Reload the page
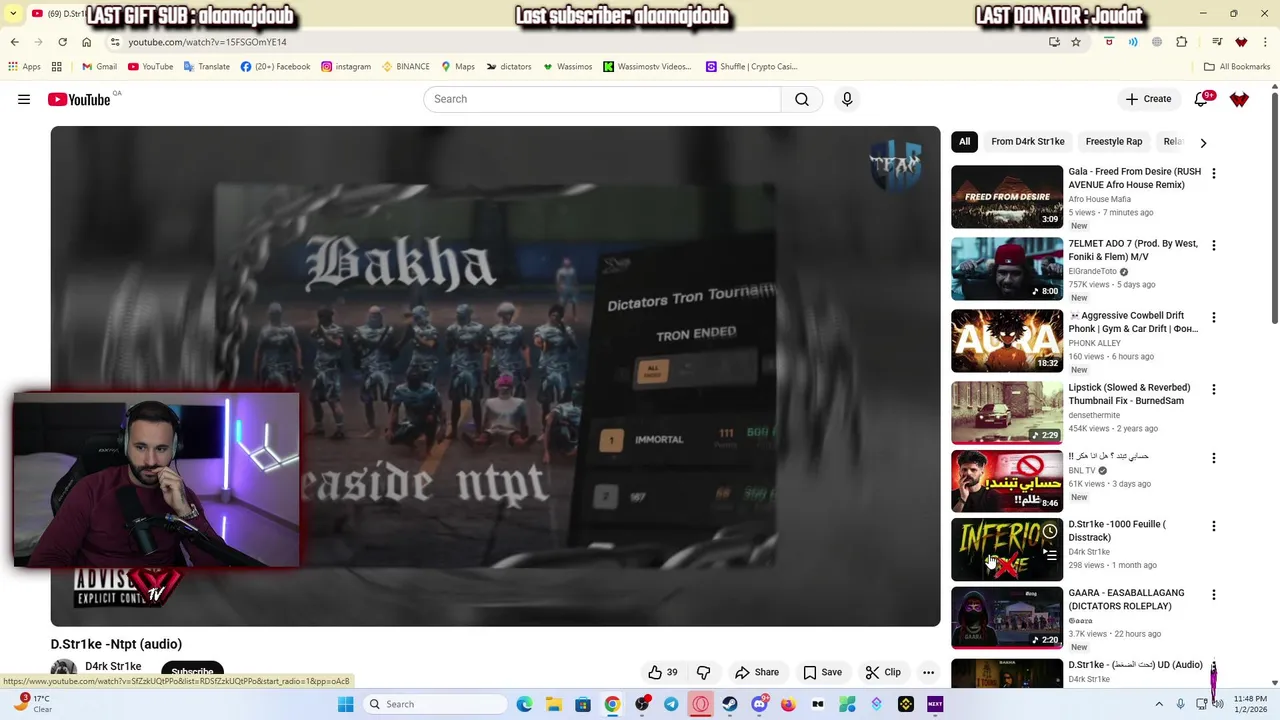This screenshot has height=720, width=1280. [x=62, y=42]
